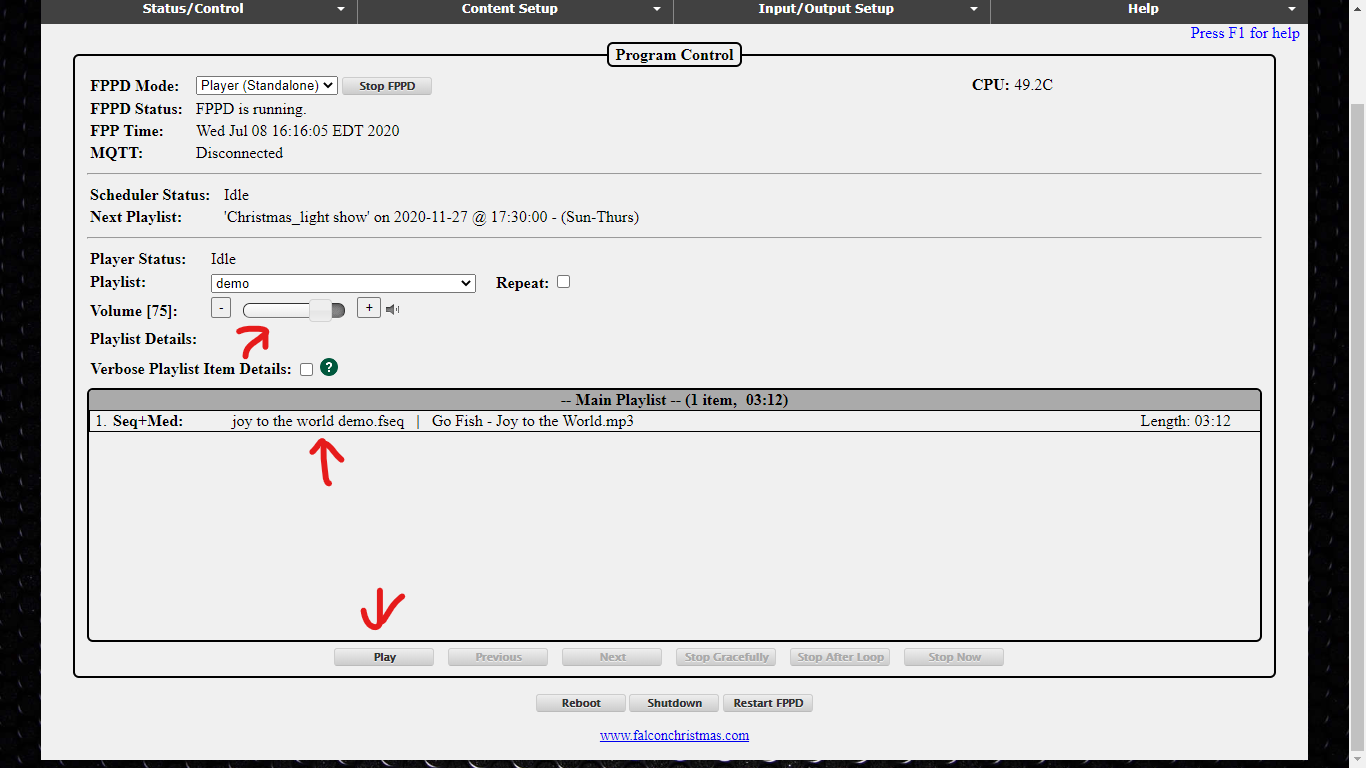Viewport: 1366px width, 768px height.
Task: Click the Stop After Loop button
Action: (840, 657)
